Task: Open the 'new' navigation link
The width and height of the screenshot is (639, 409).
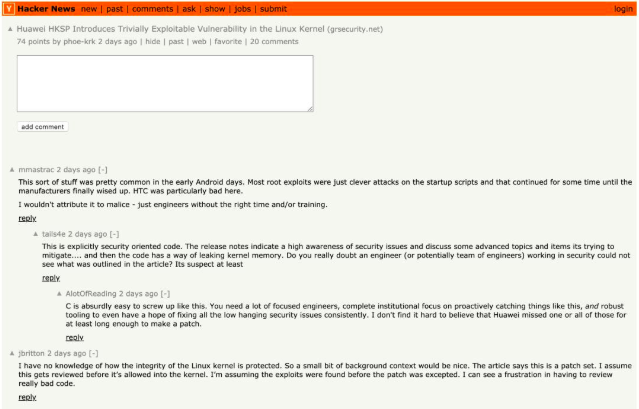Action: click(x=89, y=8)
